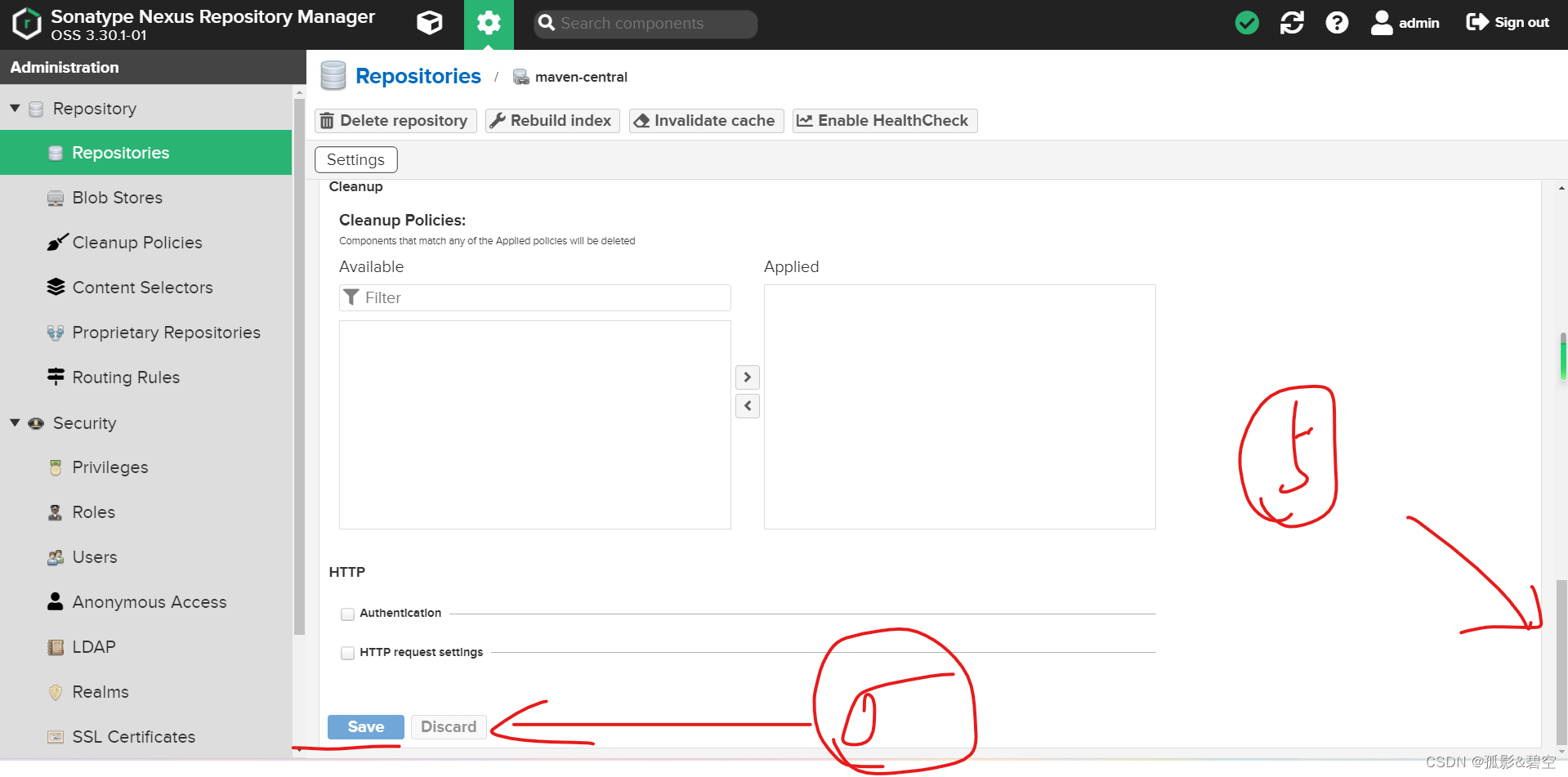Click the Repositories breadcrumb link

pos(418,76)
